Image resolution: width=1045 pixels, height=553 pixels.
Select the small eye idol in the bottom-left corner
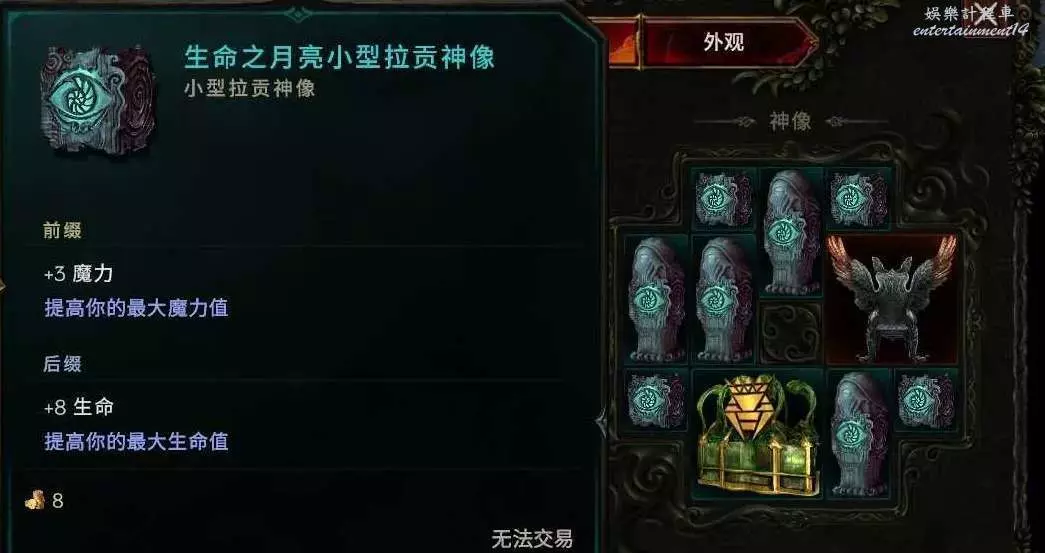click(x=656, y=400)
